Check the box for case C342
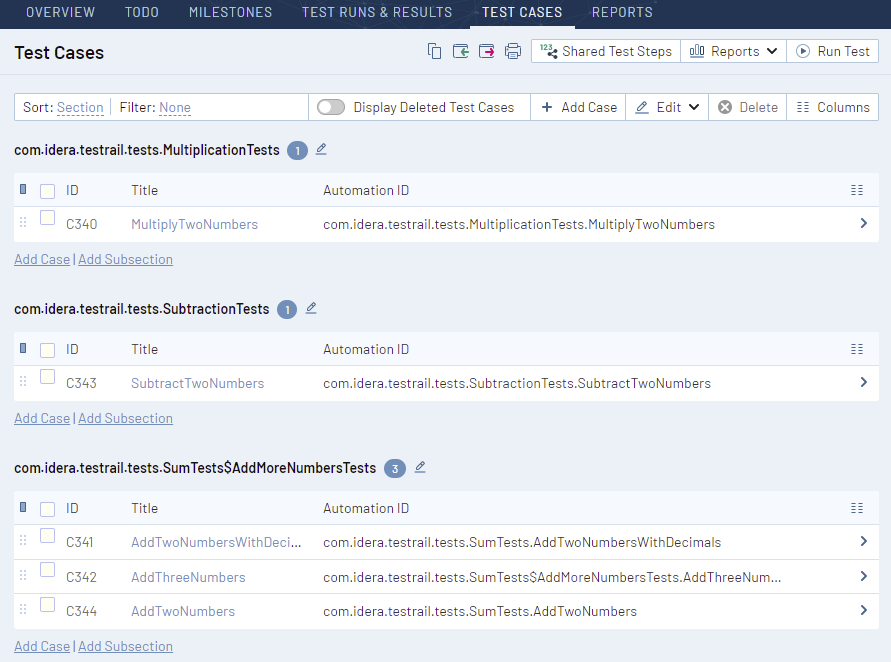Screen dimensions: 891x662 (48, 570)
